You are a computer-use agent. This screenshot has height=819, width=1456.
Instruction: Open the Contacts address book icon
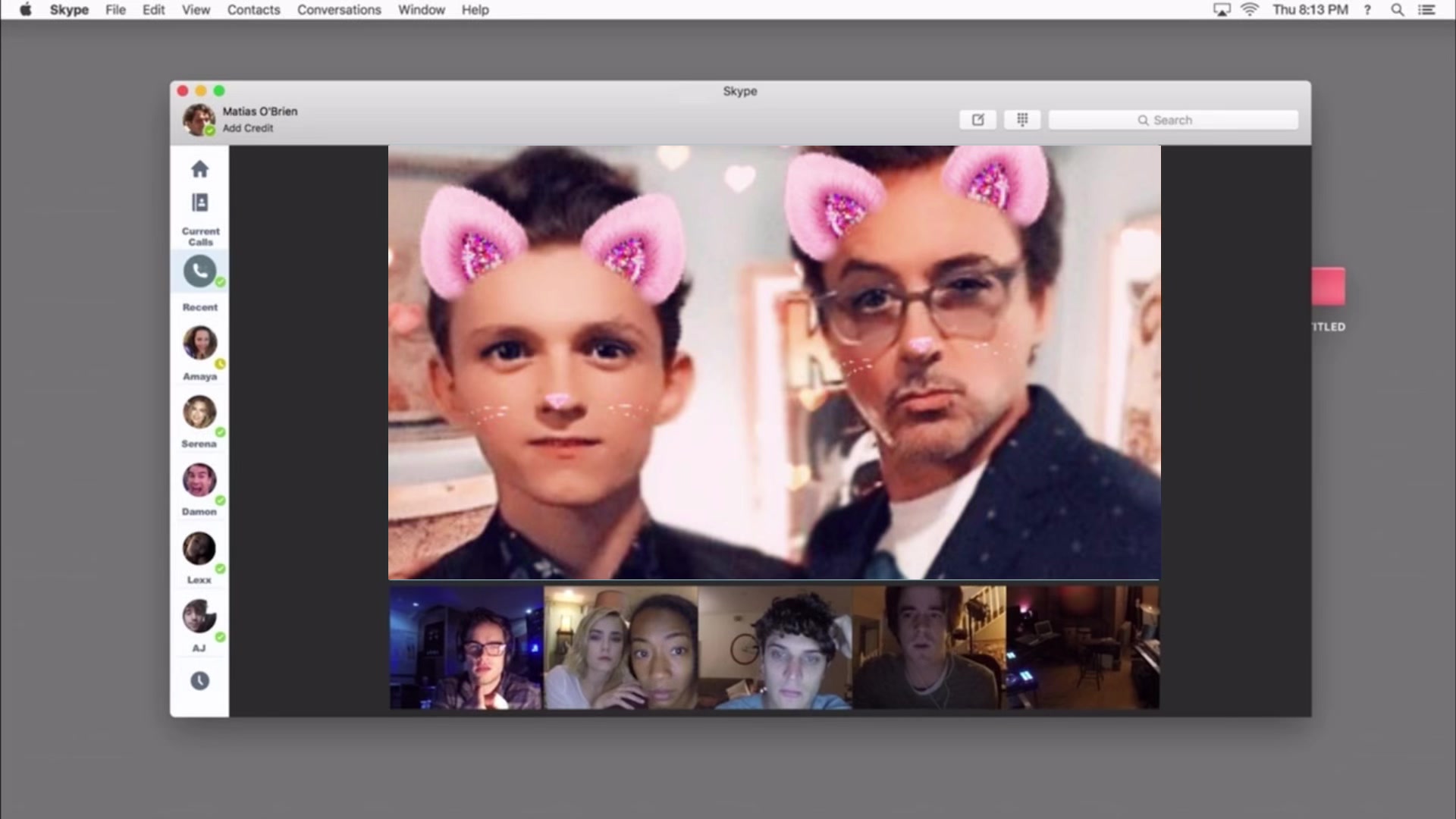pos(199,202)
